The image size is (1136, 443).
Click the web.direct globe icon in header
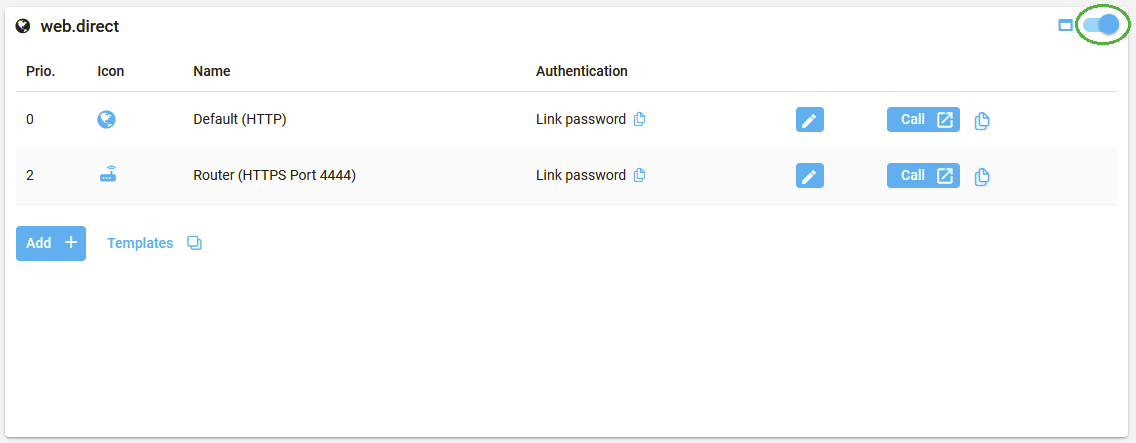pos(23,27)
